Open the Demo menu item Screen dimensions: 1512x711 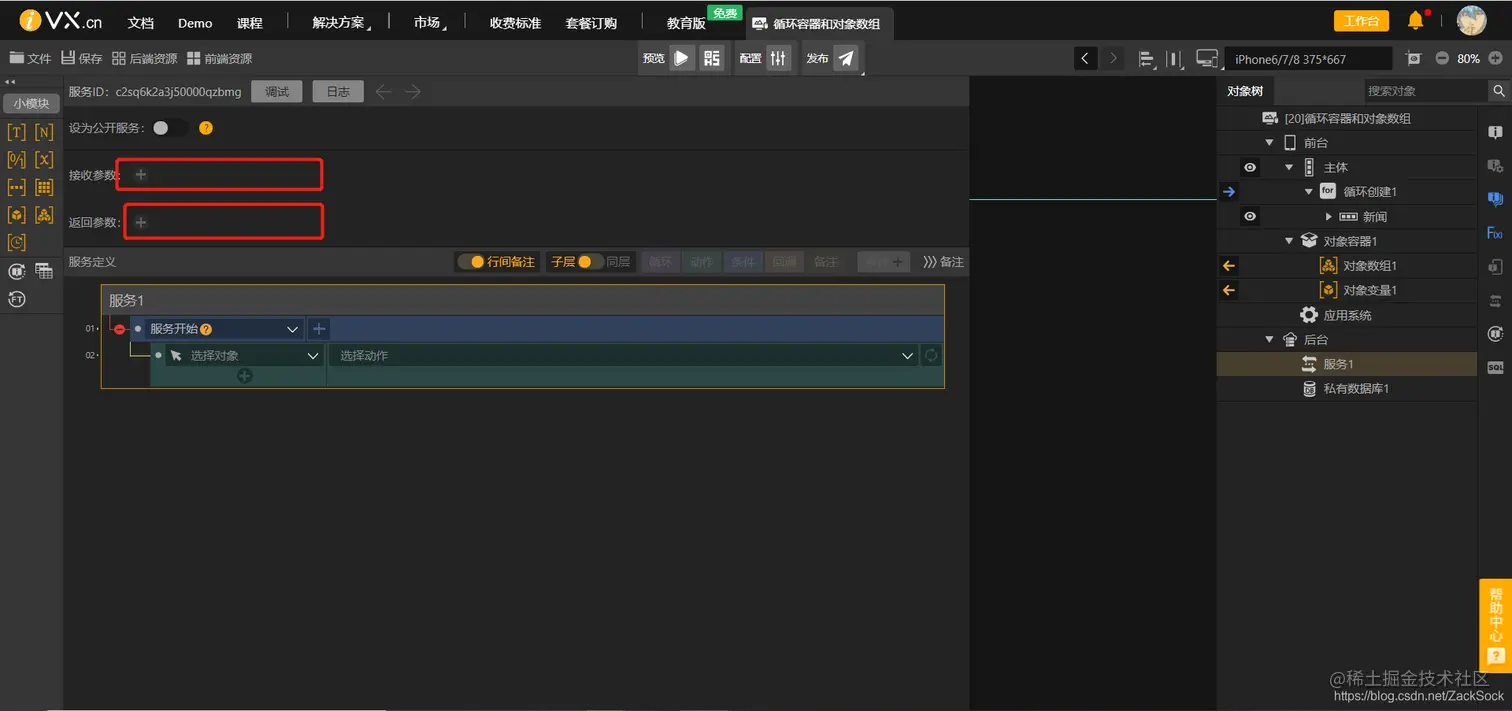(x=195, y=23)
